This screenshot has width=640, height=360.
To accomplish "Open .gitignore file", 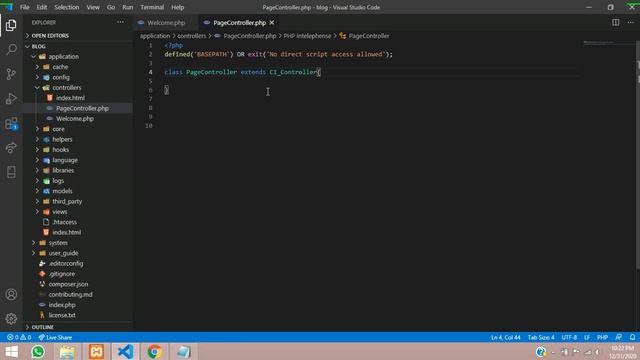I will point(62,274).
